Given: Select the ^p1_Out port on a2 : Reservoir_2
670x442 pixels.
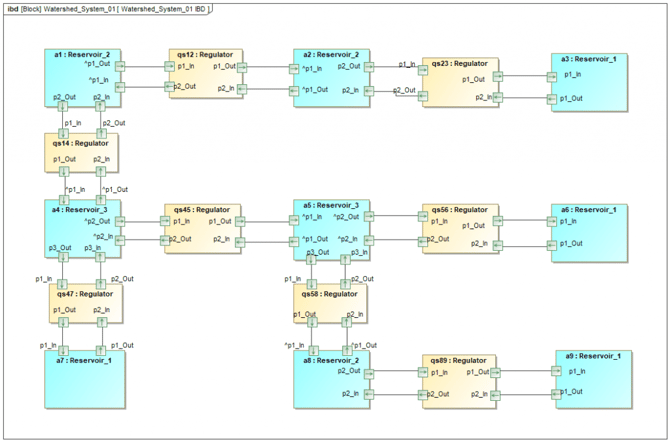Looking at the screenshot, I should pyautogui.click(x=294, y=91).
